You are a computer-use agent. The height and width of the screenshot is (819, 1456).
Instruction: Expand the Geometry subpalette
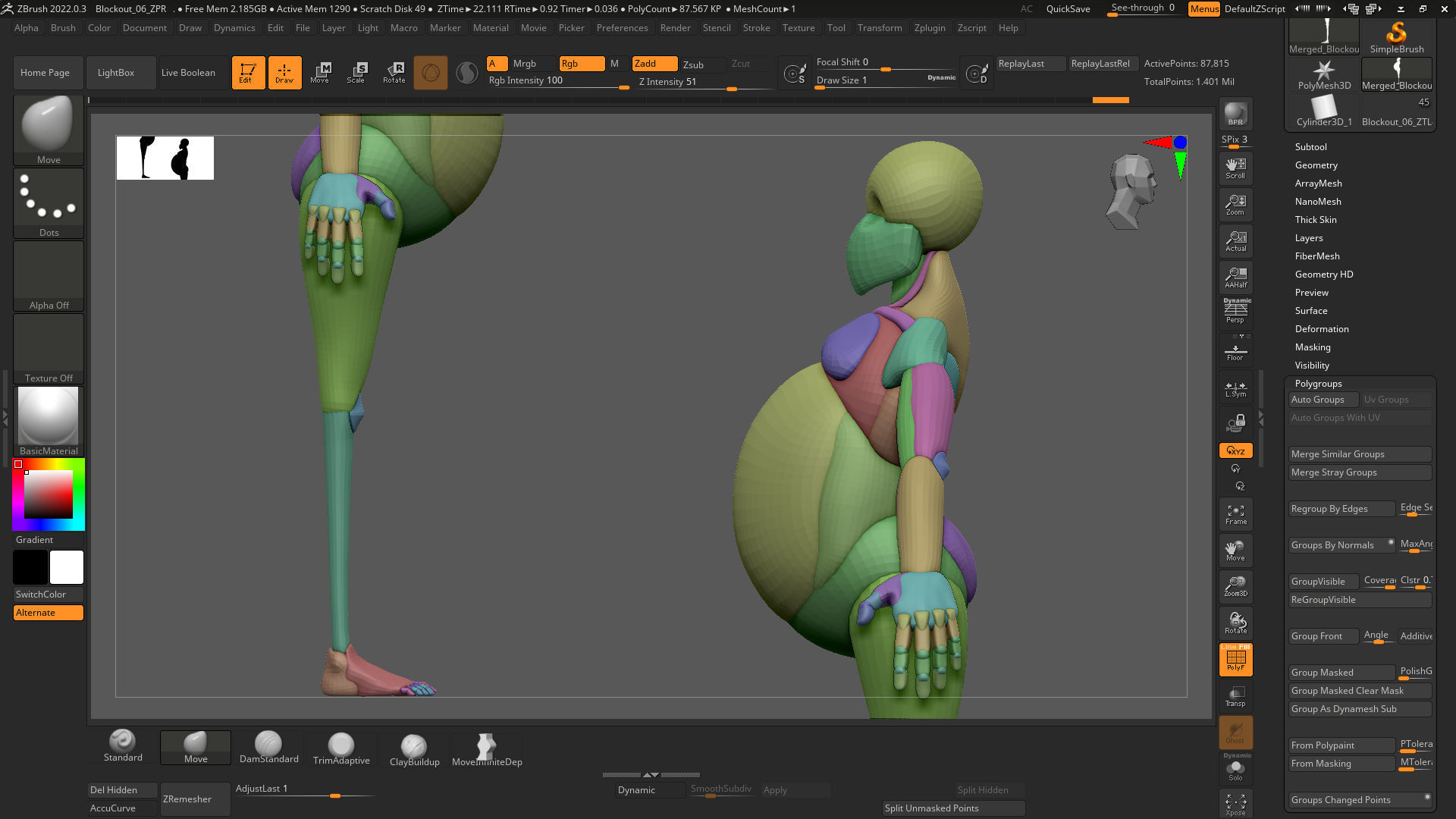[x=1316, y=165]
